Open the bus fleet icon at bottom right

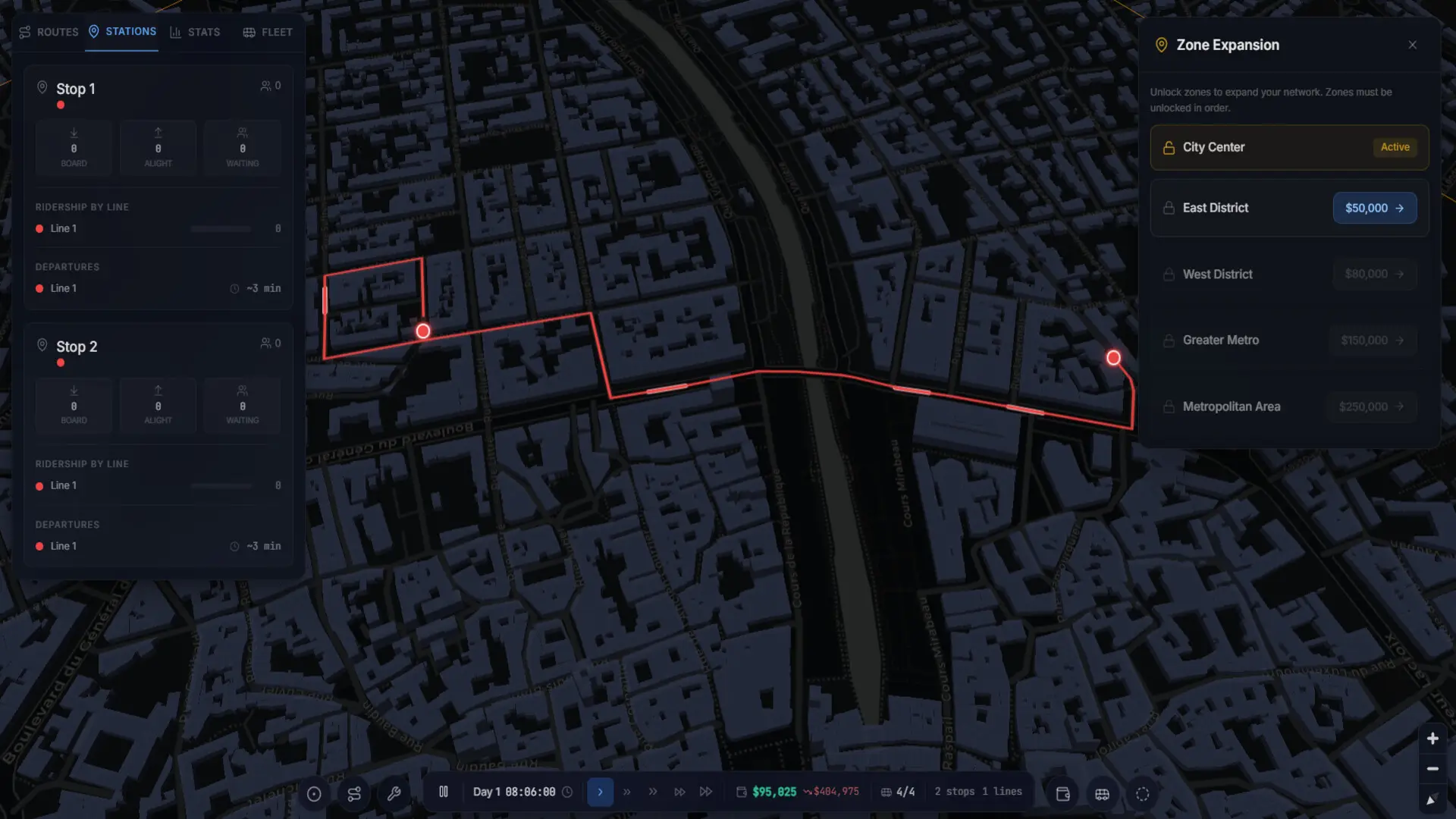[x=1102, y=794]
